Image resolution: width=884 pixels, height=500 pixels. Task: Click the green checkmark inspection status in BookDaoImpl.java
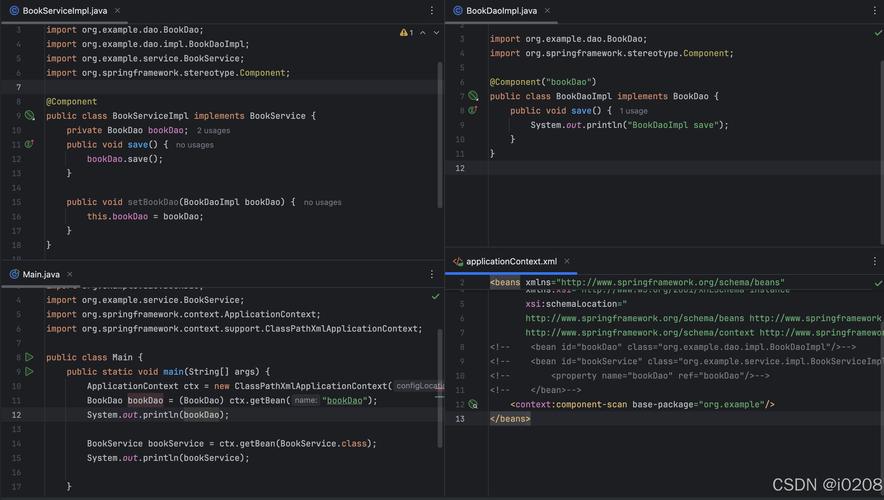point(878,33)
